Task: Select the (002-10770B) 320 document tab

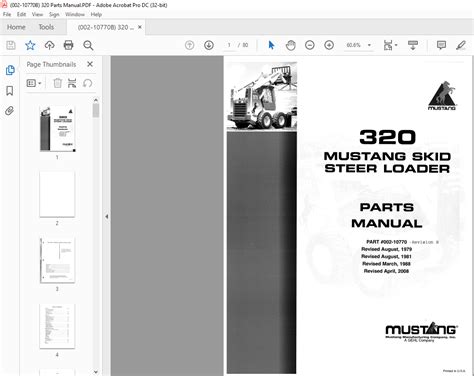Action: click(x=106, y=27)
